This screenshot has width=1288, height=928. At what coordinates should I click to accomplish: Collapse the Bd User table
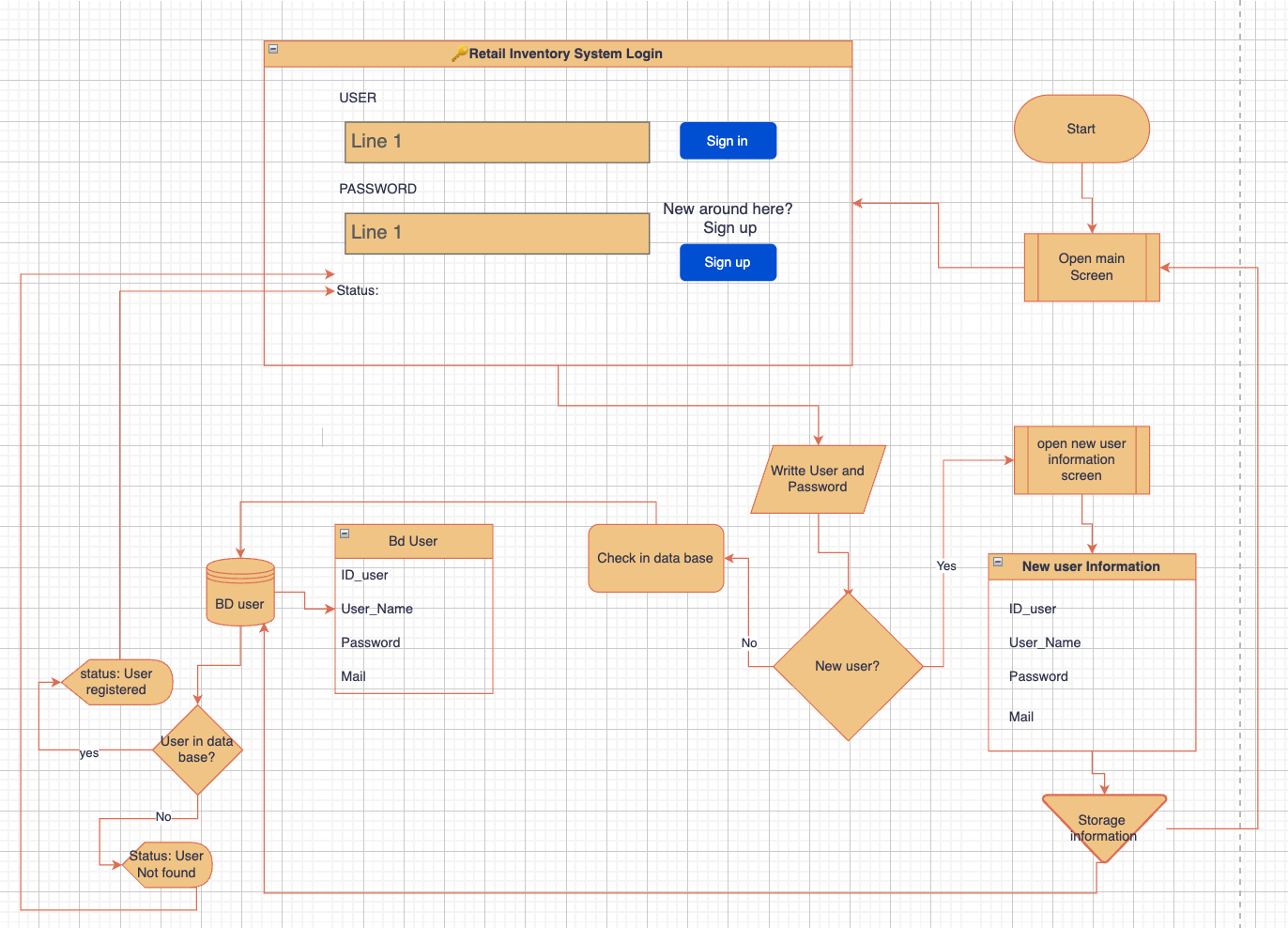click(x=345, y=534)
